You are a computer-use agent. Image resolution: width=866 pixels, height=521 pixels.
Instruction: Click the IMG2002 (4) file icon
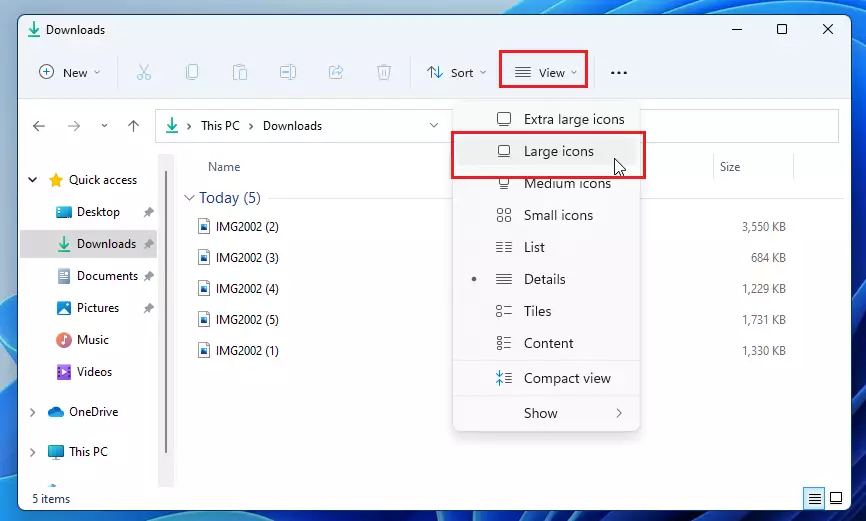[x=204, y=288]
